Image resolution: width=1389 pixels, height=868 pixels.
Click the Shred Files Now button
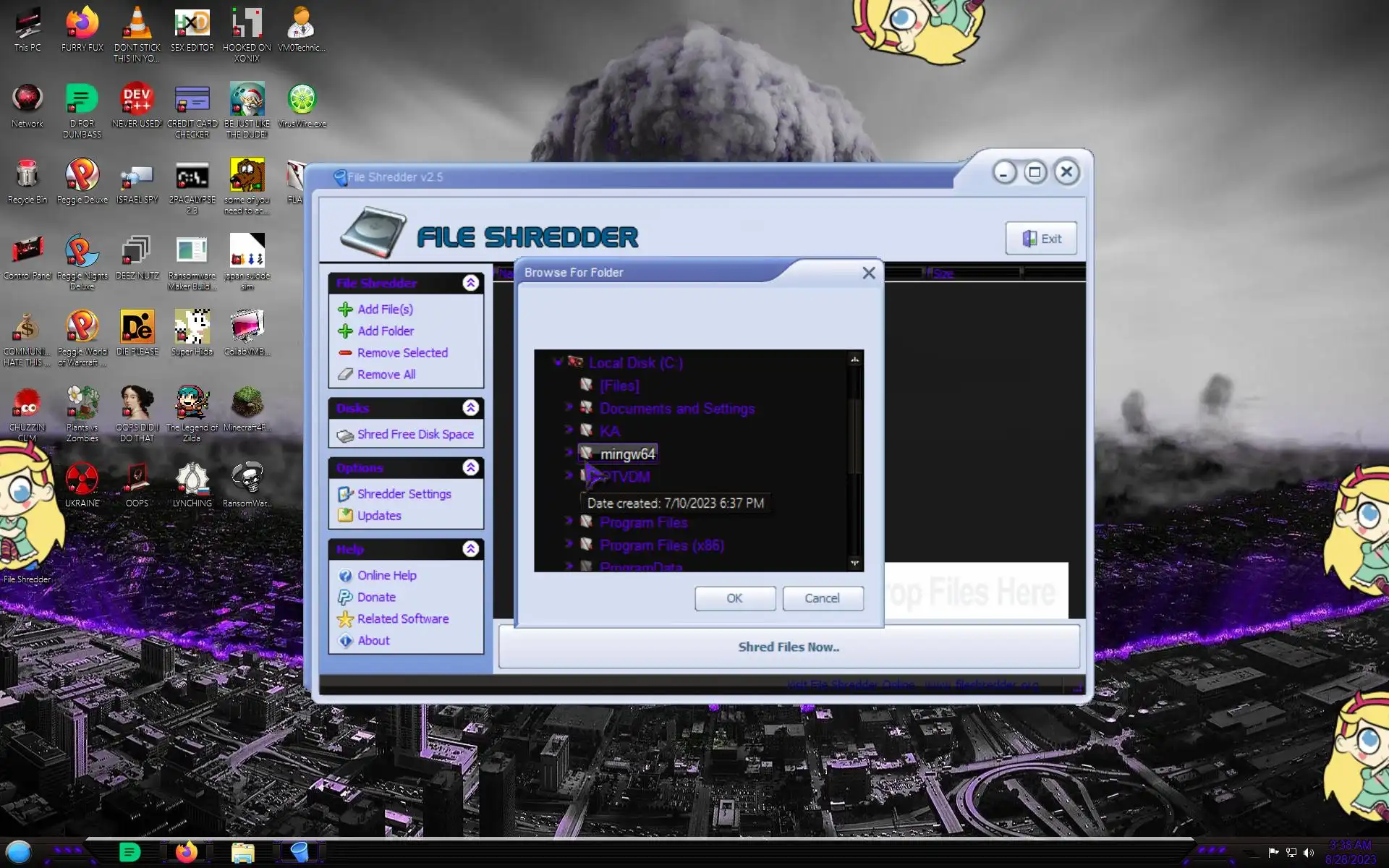pyautogui.click(x=789, y=647)
